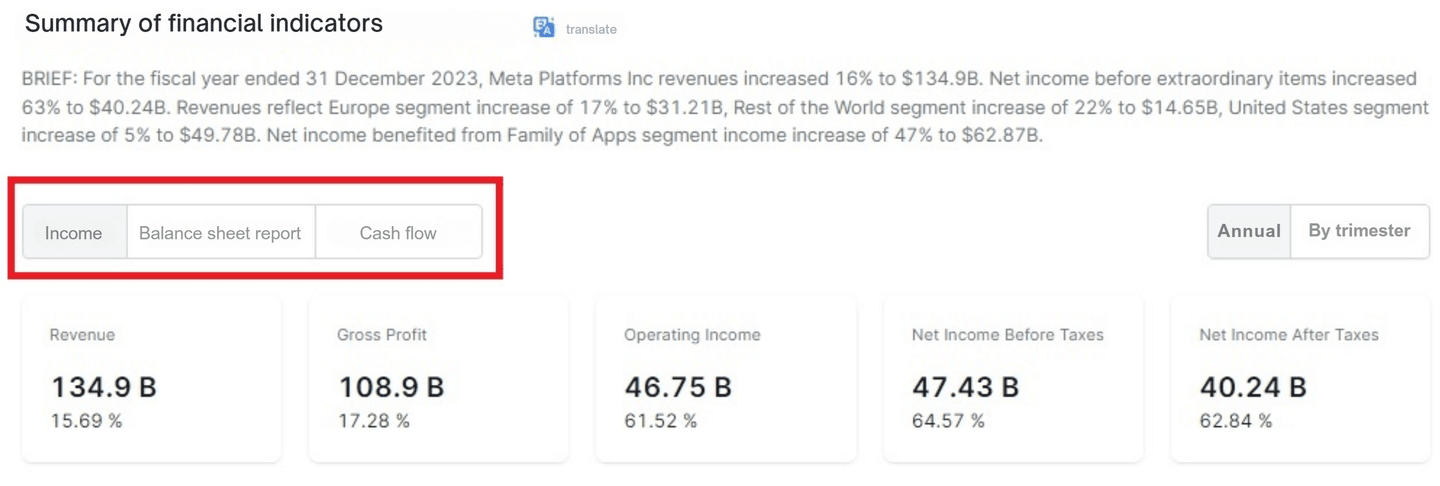This screenshot has width=1440, height=486.
Task: Switch to Balance sheet report tab
Action: click(x=220, y=233)
